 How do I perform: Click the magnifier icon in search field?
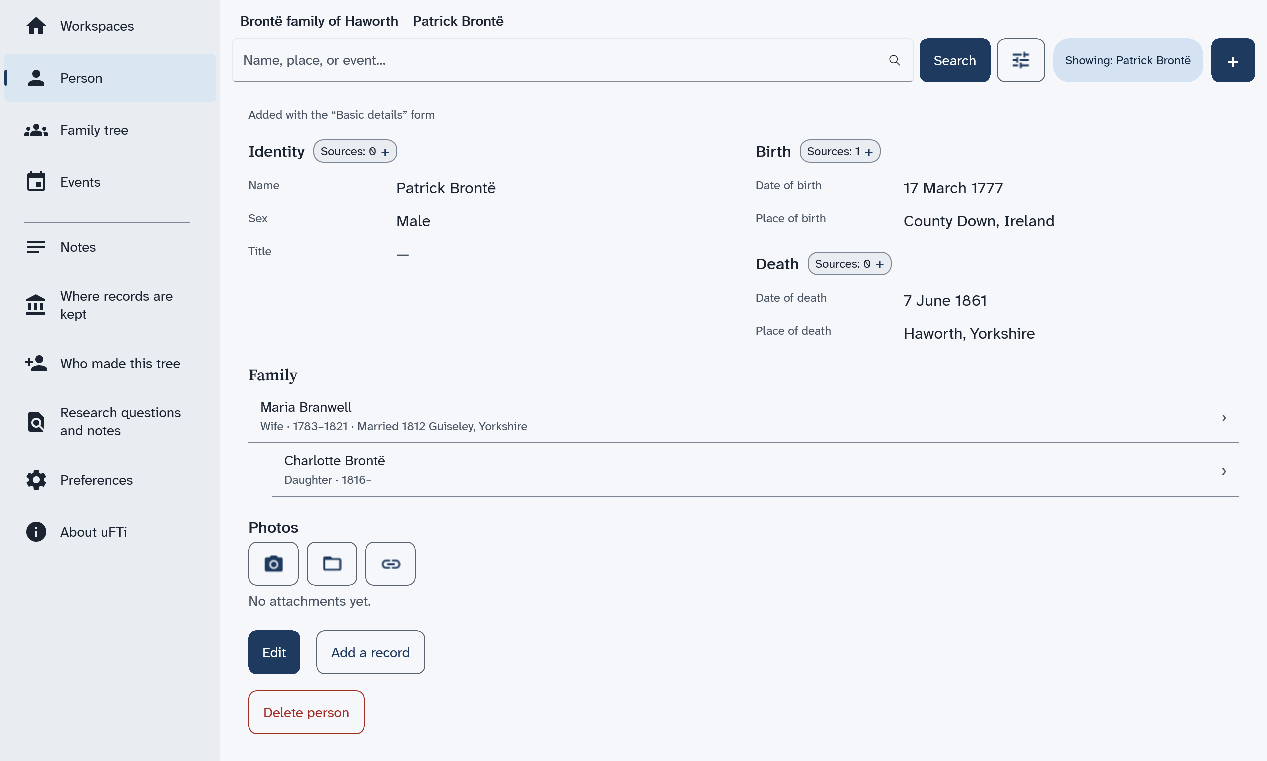[895, 60]
